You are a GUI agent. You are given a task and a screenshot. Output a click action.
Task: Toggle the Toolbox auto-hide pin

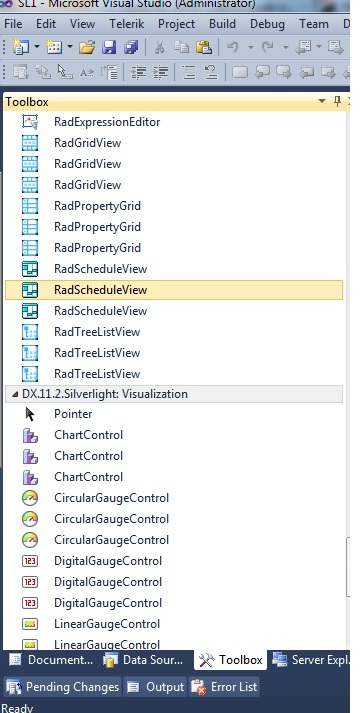coord(338,101)
